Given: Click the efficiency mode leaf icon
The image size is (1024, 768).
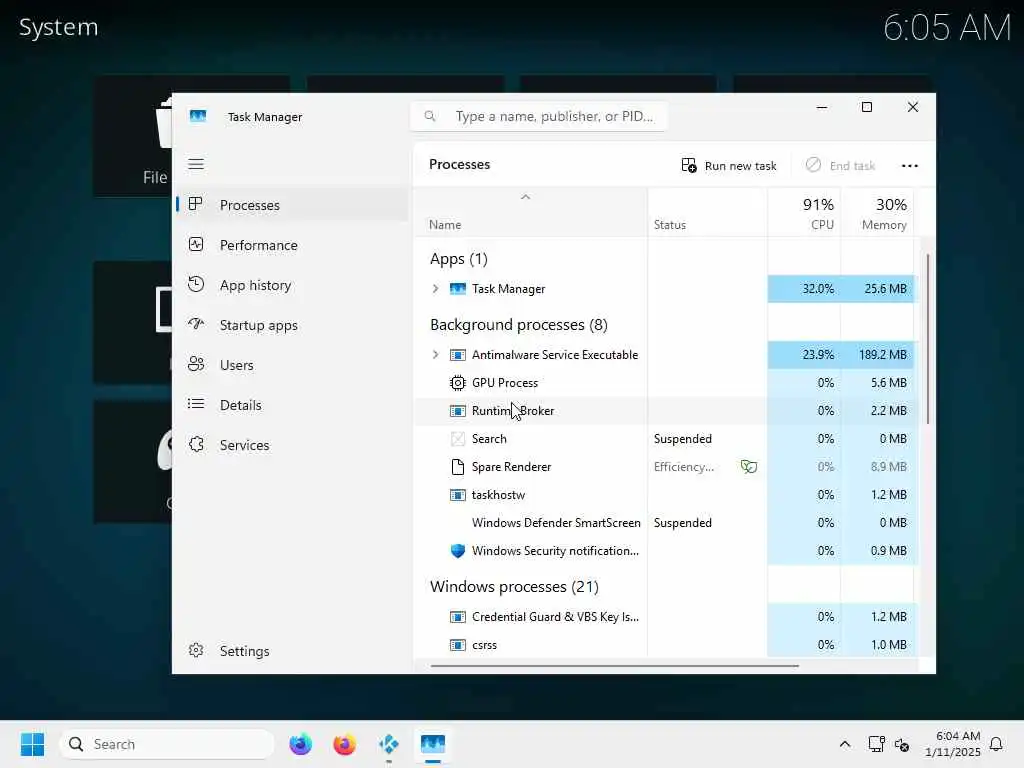Looking at the screenshot, I should (749, 466).
